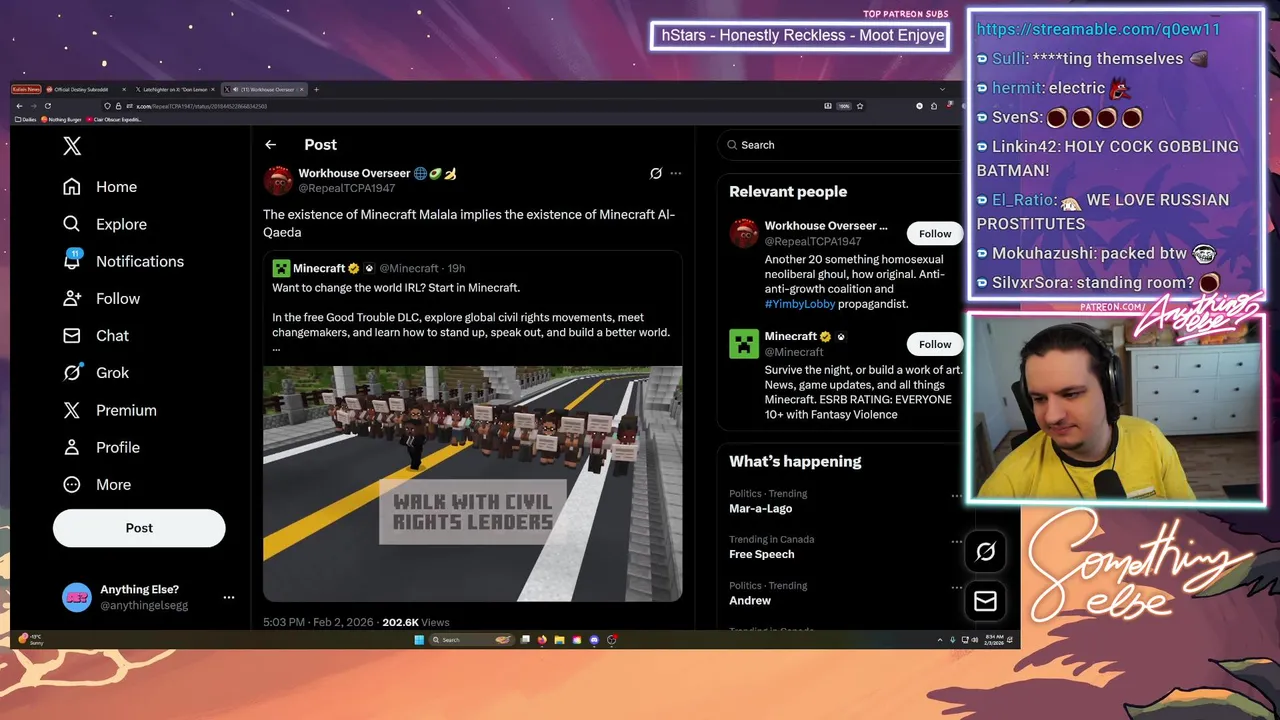Go to Home in X sidebar
1280x720 pixels.
(x=100, y=187)
